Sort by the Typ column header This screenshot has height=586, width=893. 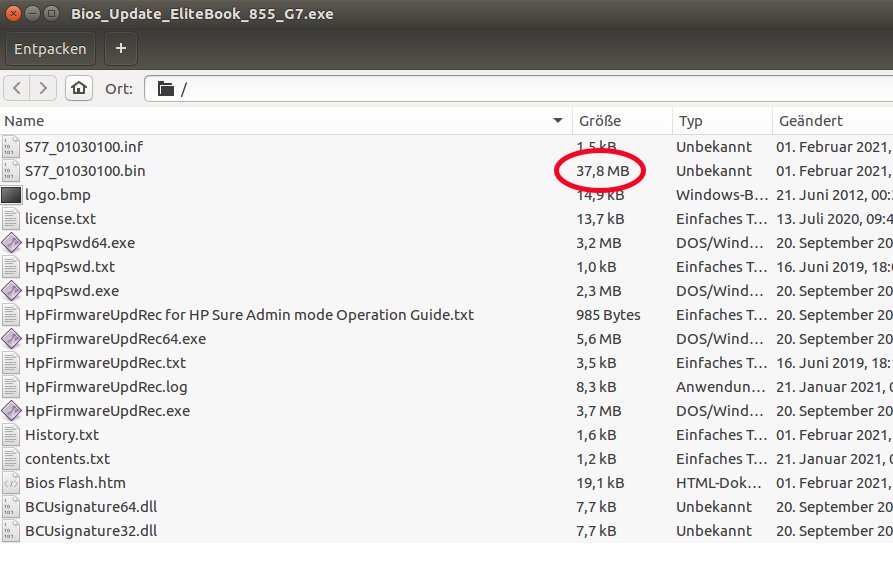tap(722, 121)
